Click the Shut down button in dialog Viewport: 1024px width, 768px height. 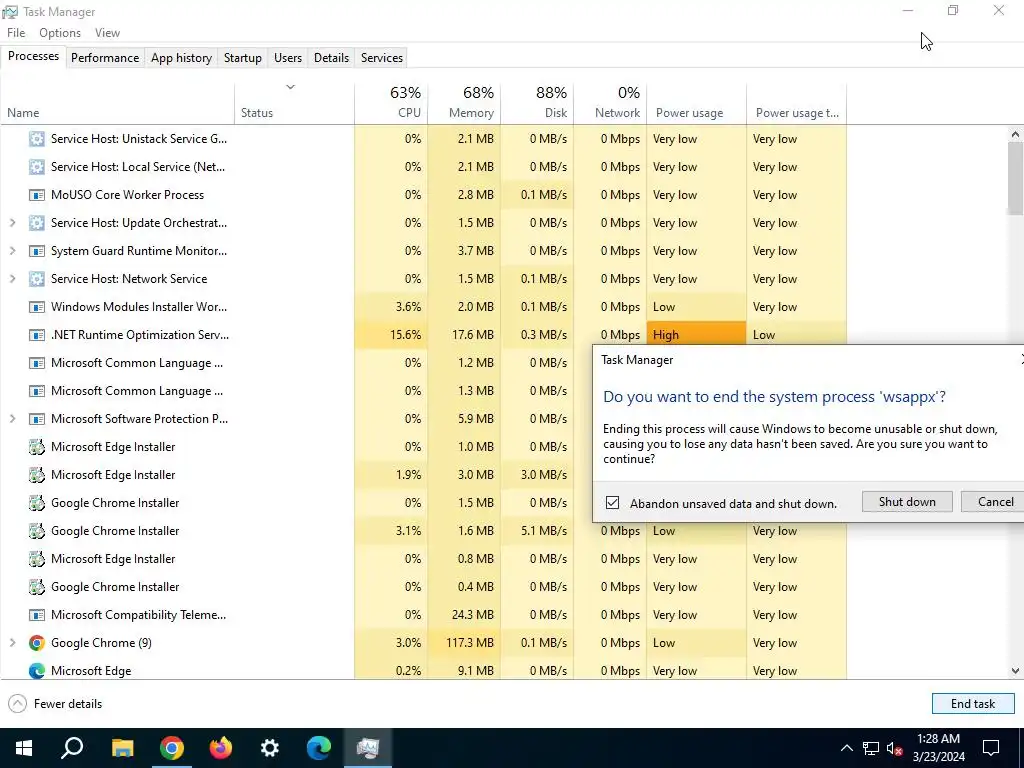pyautogui.click(x=907, y=502)
